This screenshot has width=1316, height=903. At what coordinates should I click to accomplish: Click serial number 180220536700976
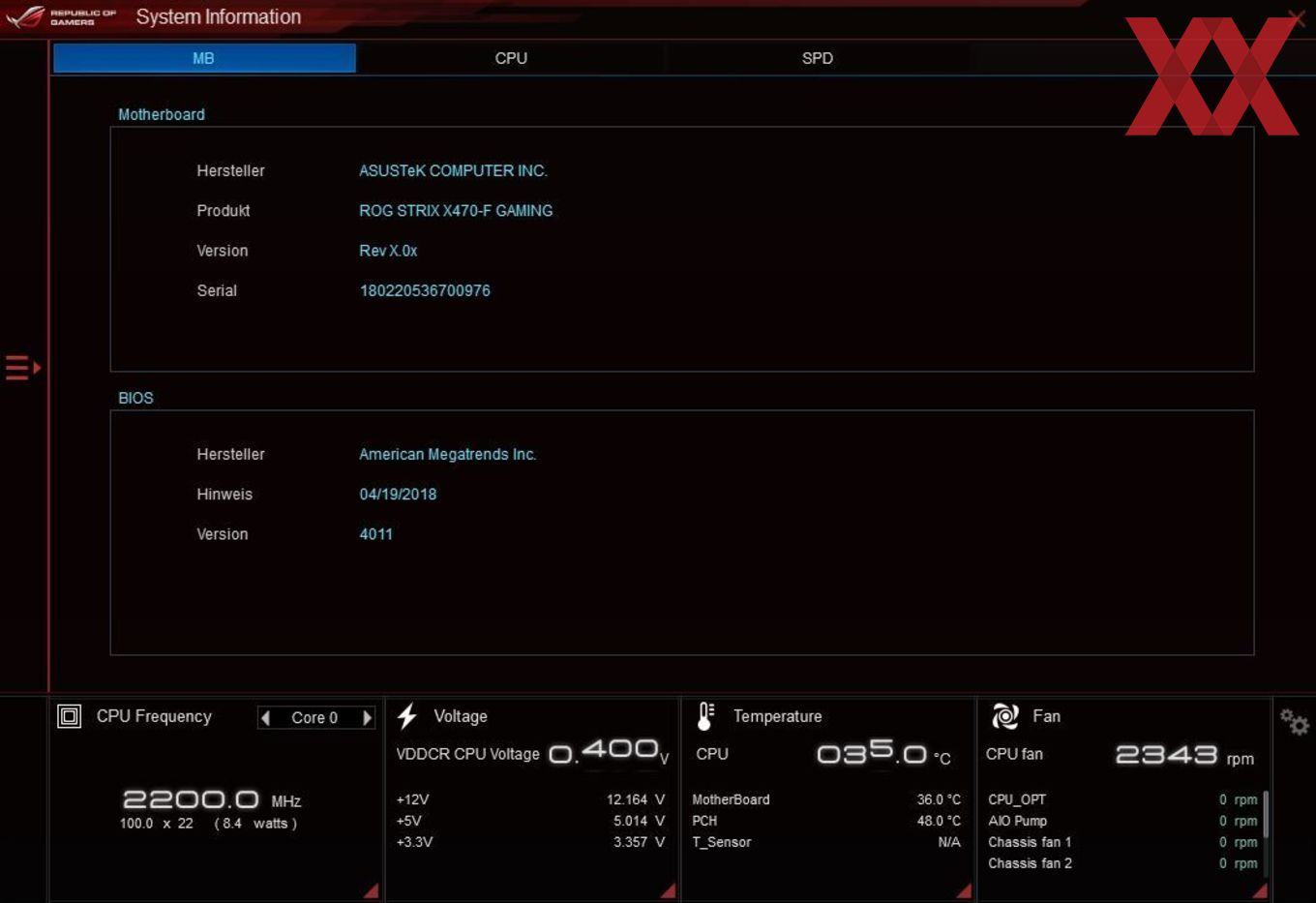point(425,290)
